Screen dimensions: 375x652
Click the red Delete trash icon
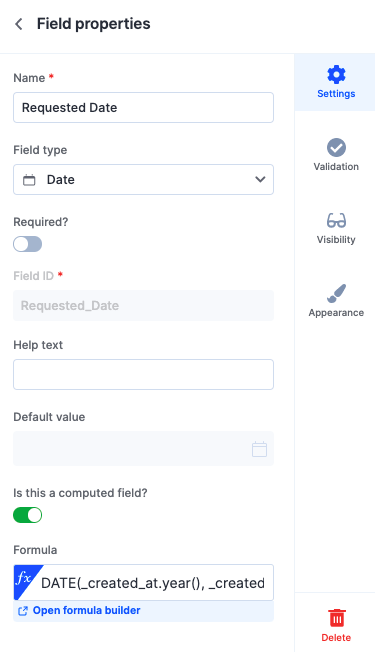[336, 617]
